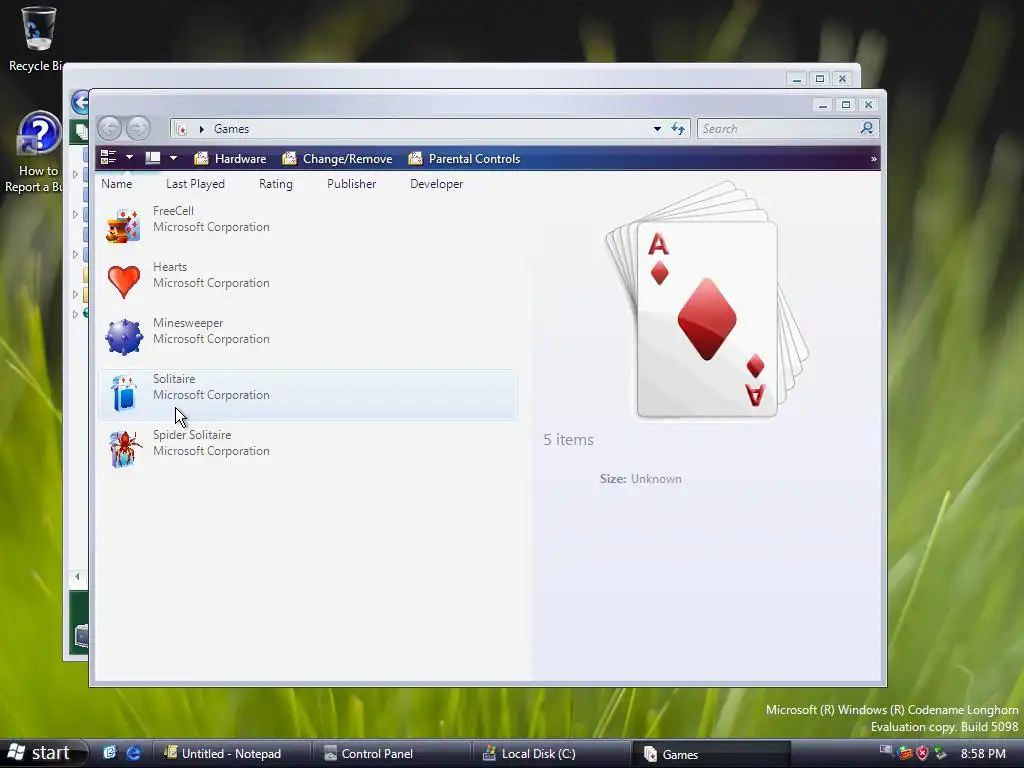Screen dimensions: 1024x768
Task: Sort by the Rating column header
Action: [276, 184]
